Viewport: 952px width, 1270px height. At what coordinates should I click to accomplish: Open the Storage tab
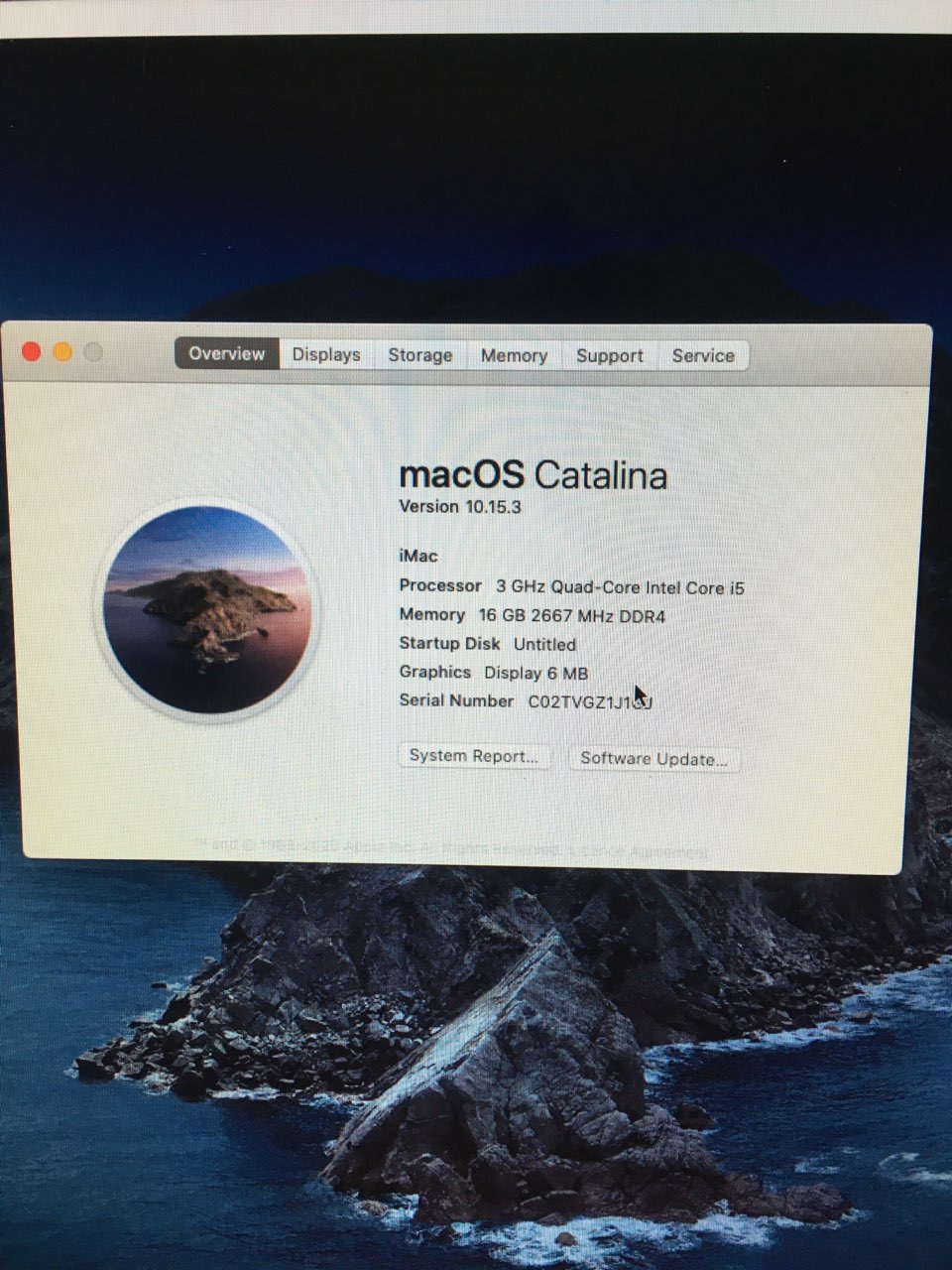coord(420,355)
